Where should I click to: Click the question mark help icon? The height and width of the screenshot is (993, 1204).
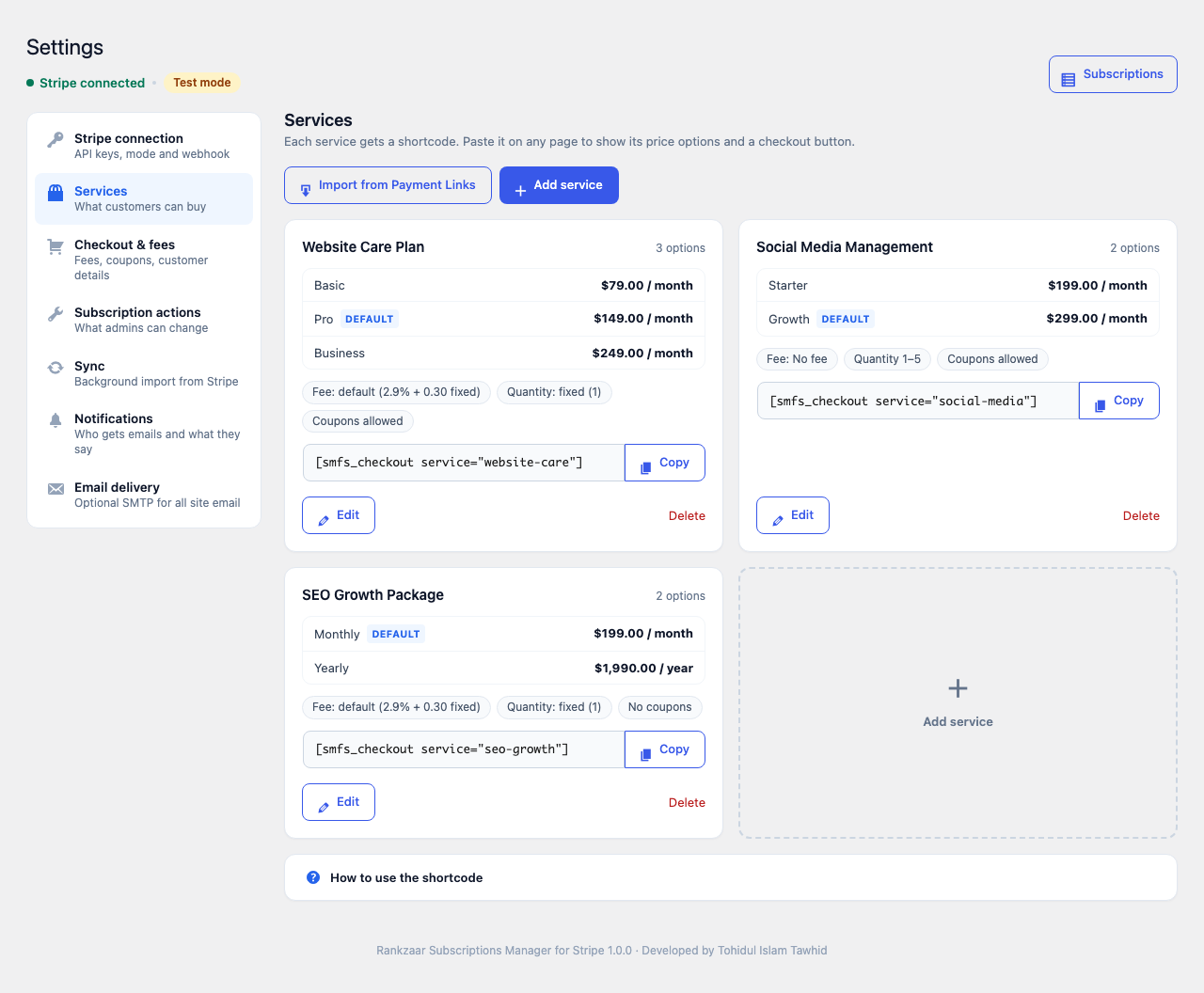click(313, 877)
